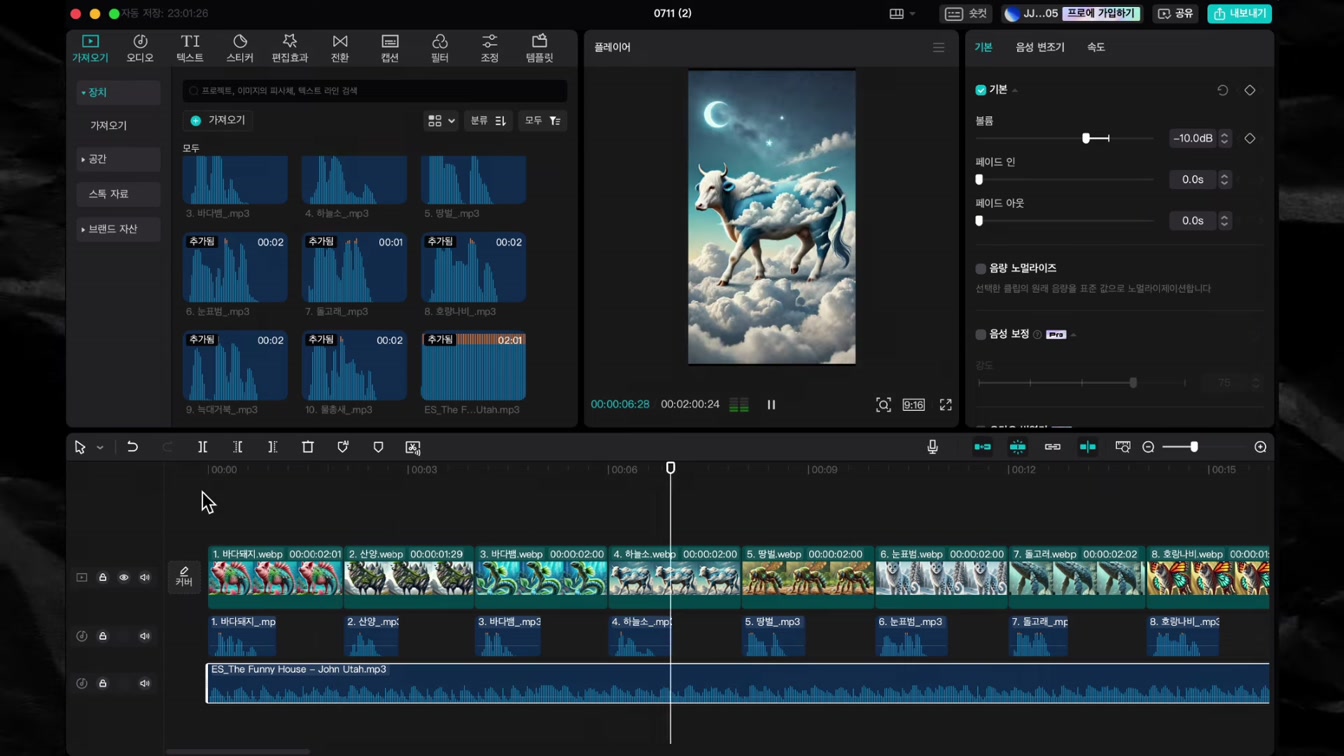Click the delete-left trim icon
1344x756 pixels.
pos(237,447)
